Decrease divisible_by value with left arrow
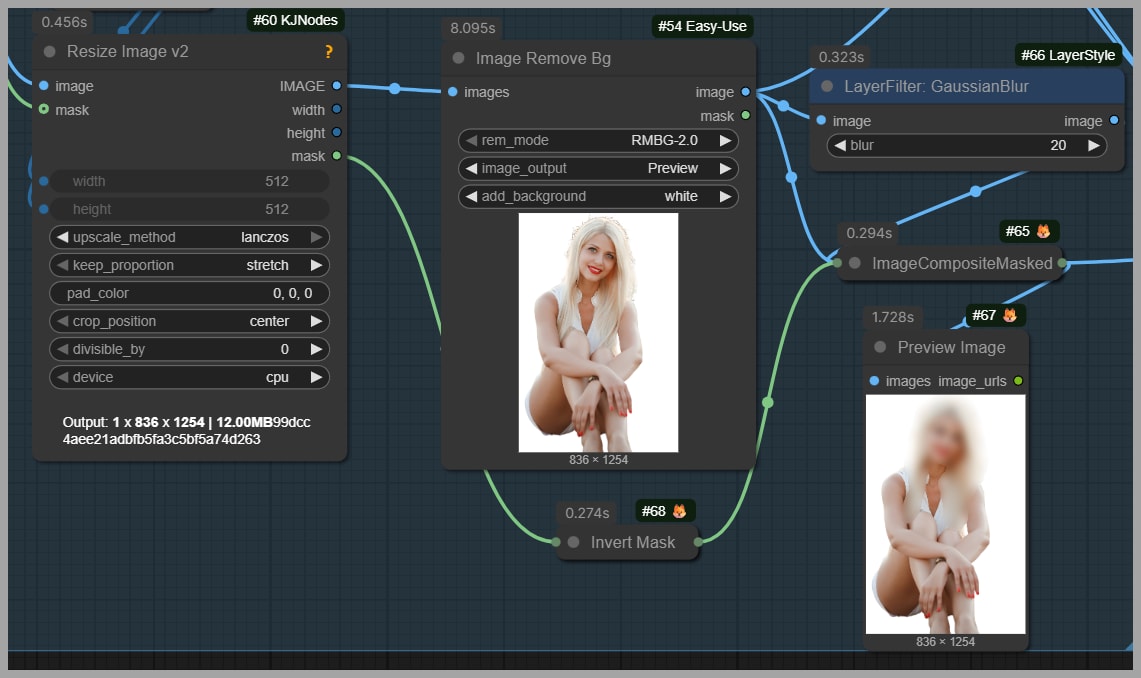The height and width of the screenshot is (678, 1141). click(x=62, y=350)
